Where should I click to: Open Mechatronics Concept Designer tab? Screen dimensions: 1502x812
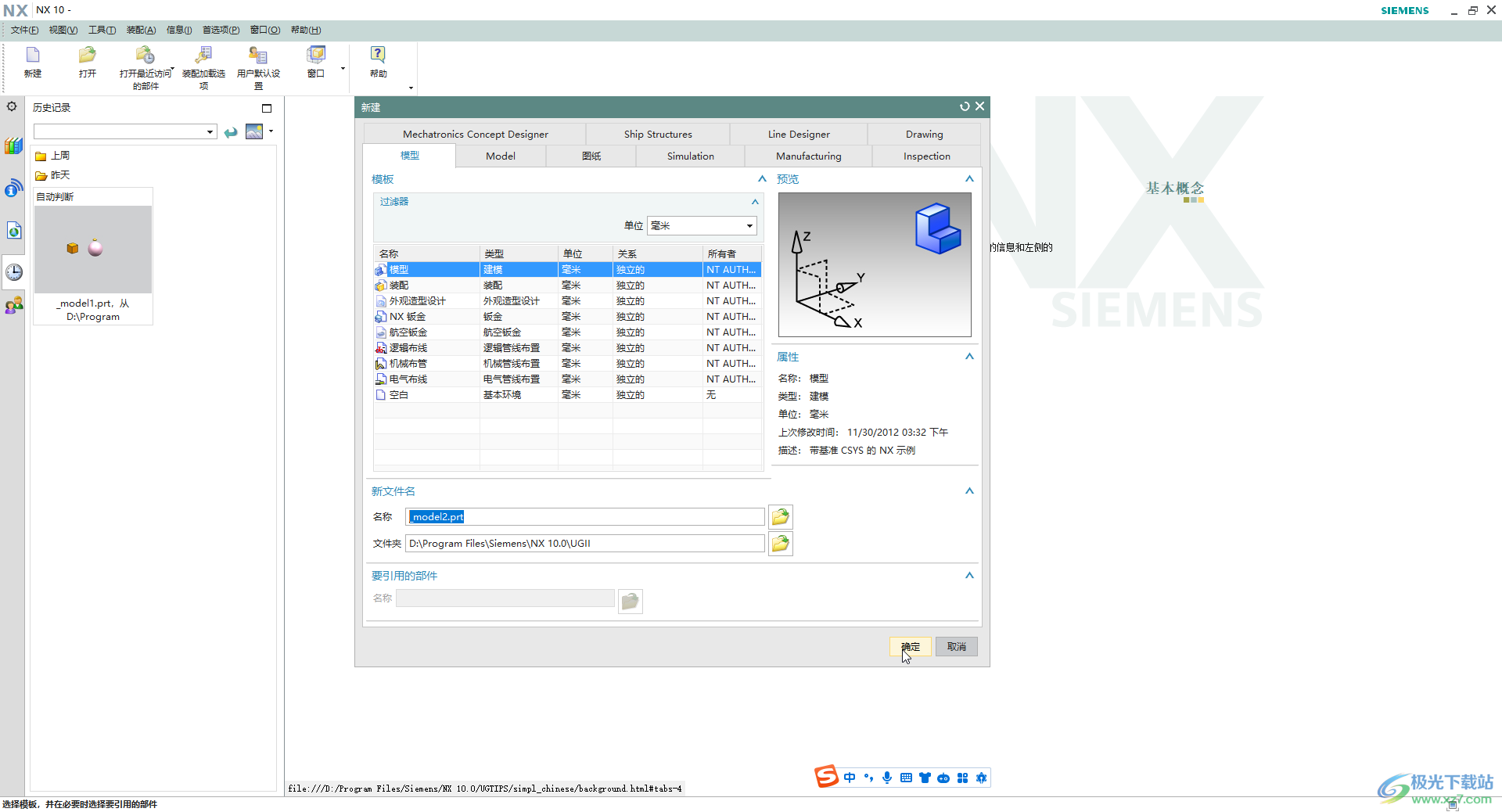[x=475, y=135]
